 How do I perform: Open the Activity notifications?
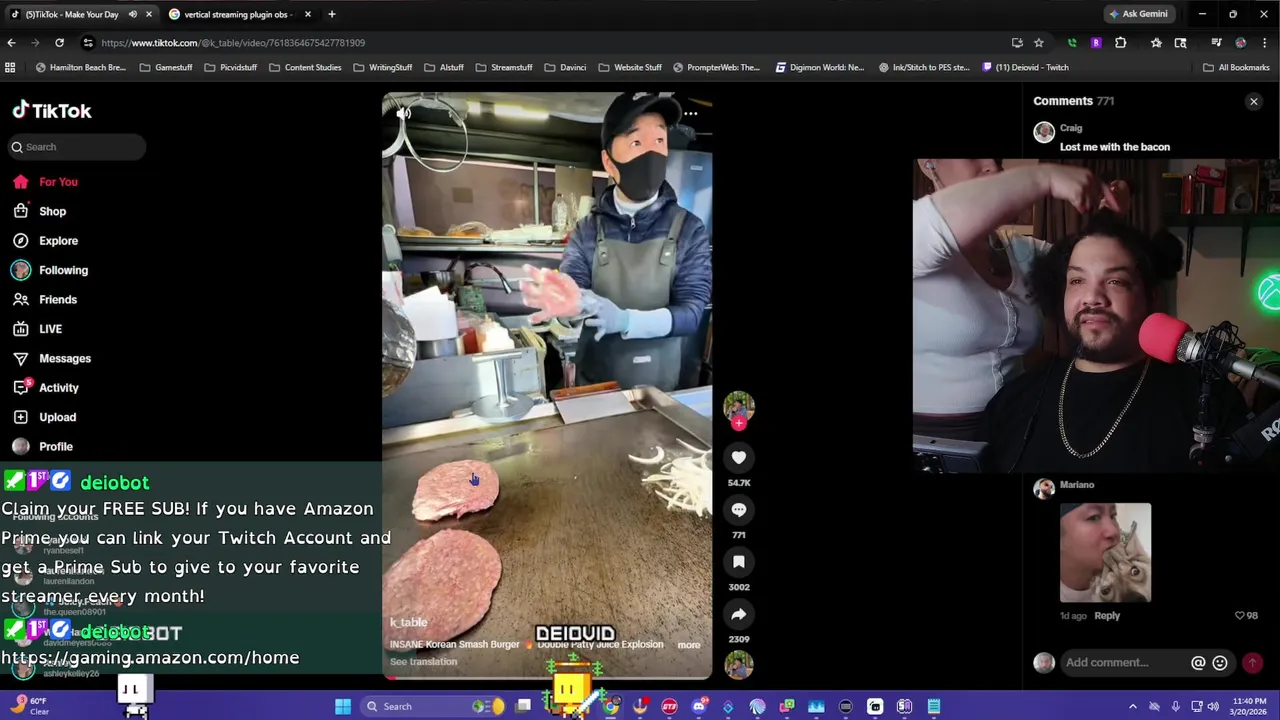(58, 388)
